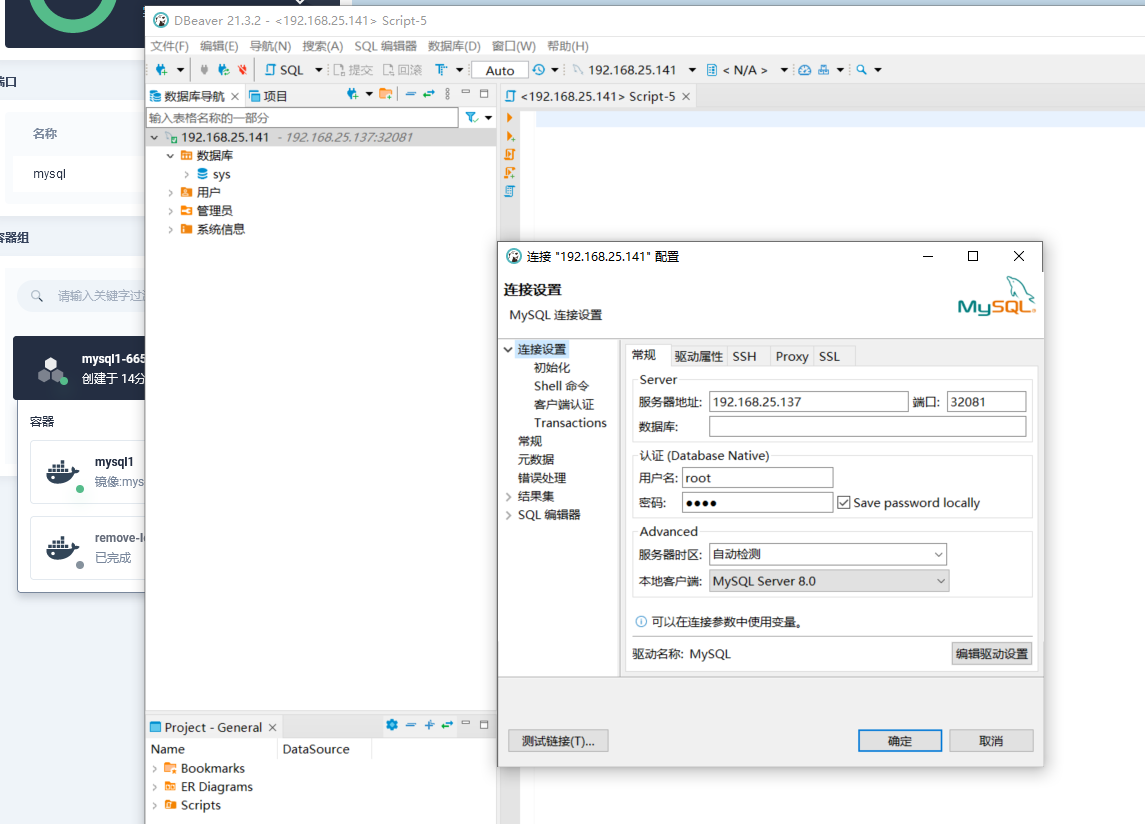Click the 端口 port field
1145x824 pixels.
point(987,402)
